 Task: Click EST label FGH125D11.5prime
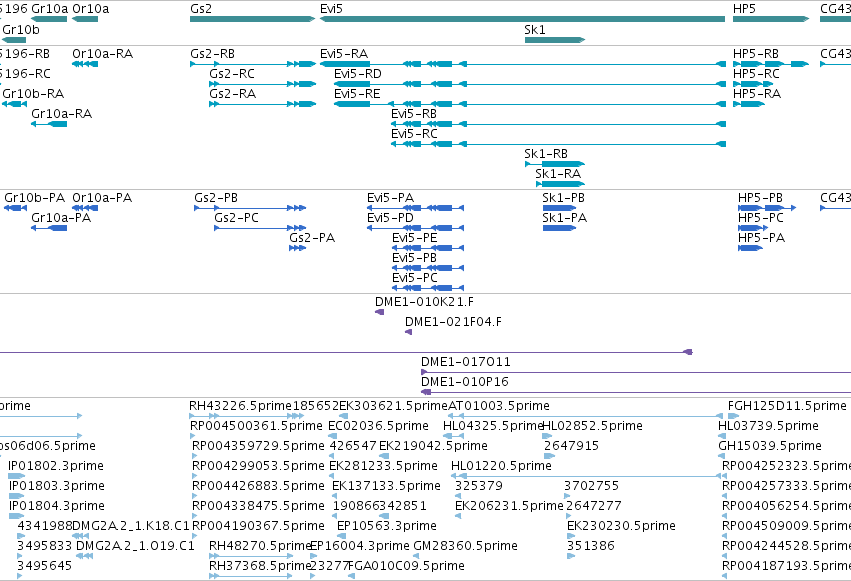[x=788, y=406]
